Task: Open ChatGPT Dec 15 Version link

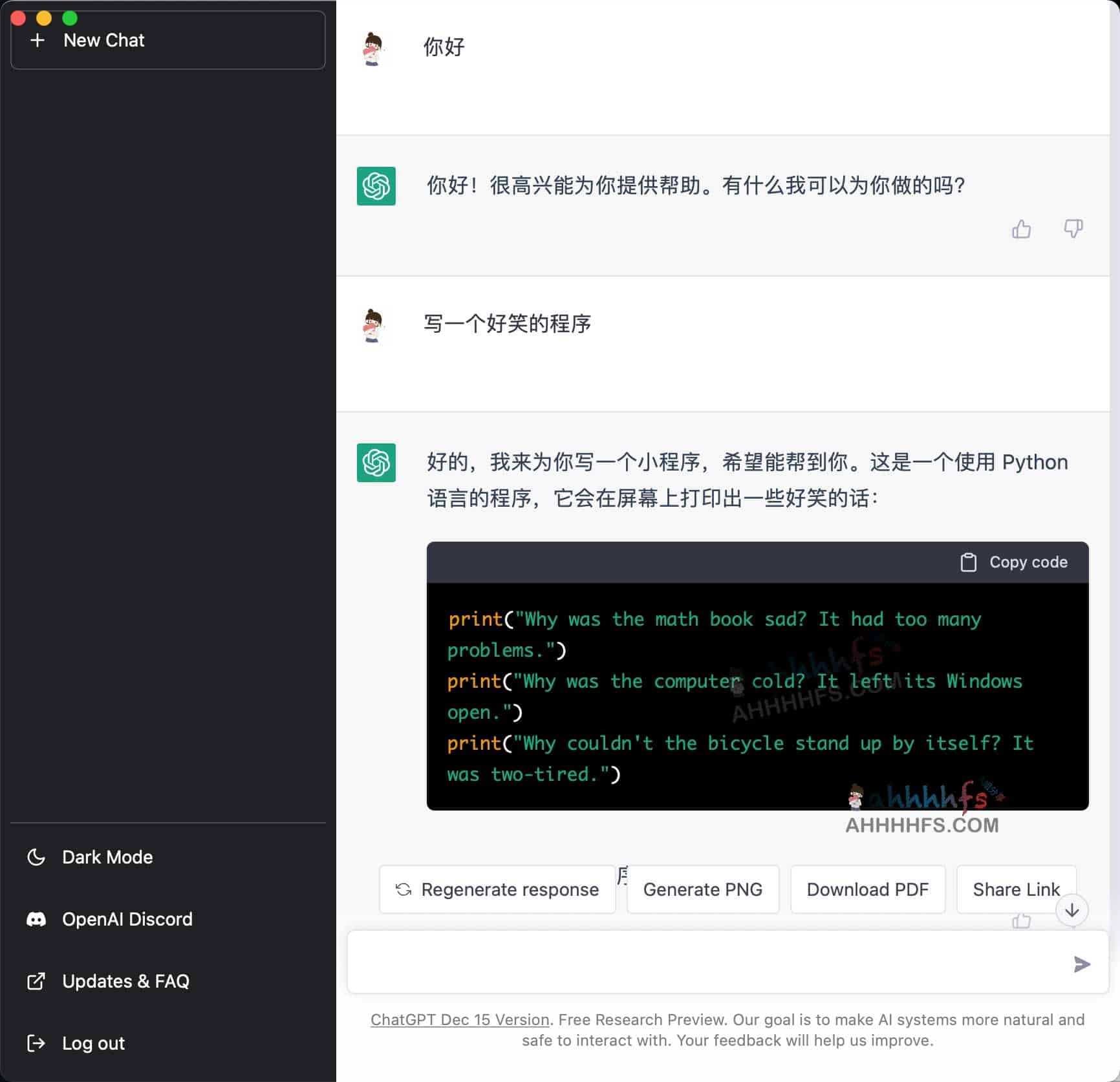Action: tap(460, 1019)
